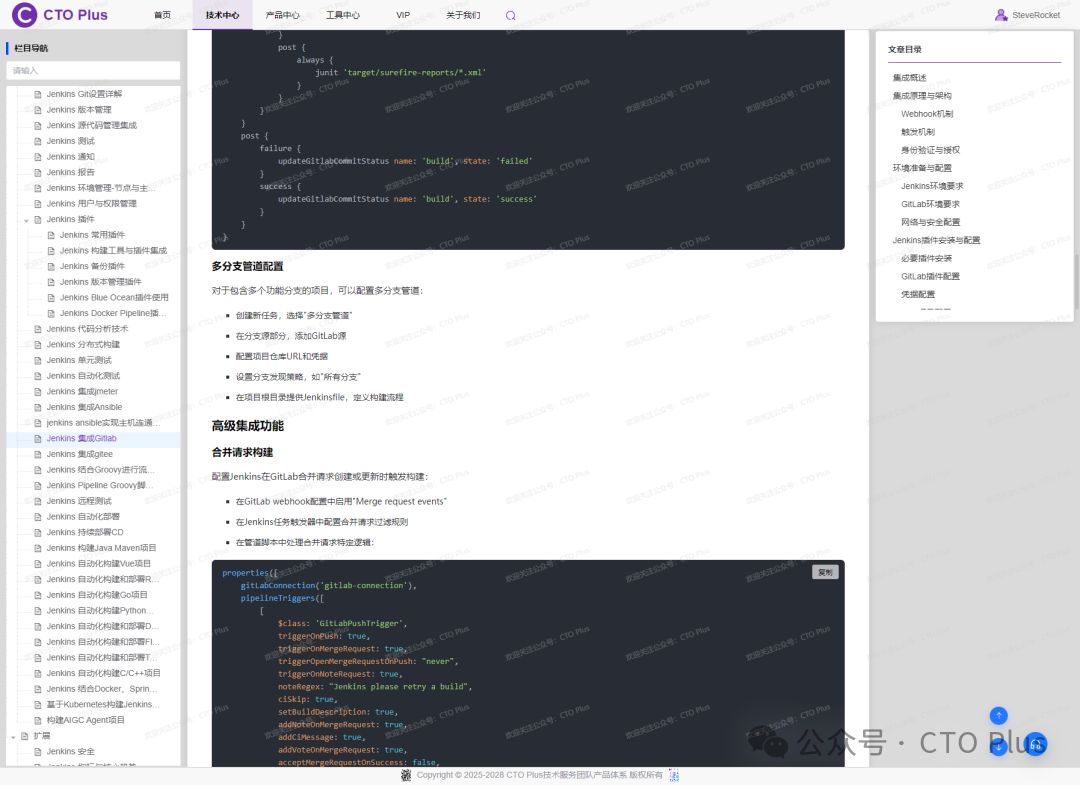Open the search magnifier icon in navbar
Image resolution: width=1080 pixels, height=785 pixels.
(510, 15)
